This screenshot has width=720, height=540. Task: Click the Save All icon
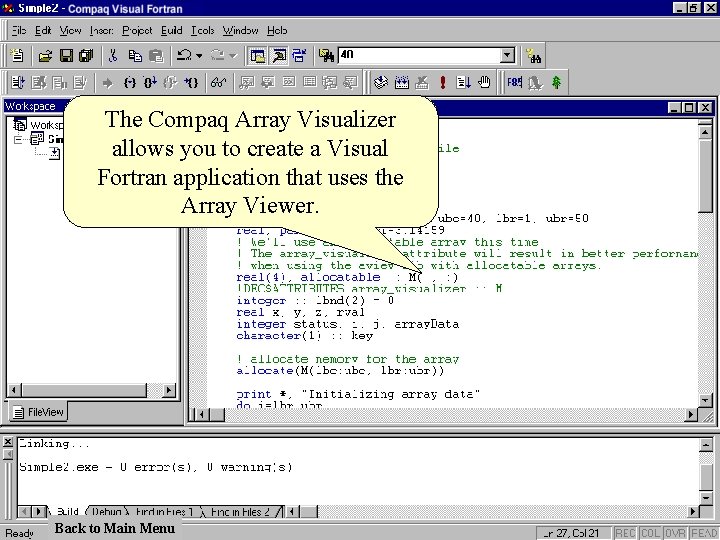pyautogui.click(x=86, y=56)
